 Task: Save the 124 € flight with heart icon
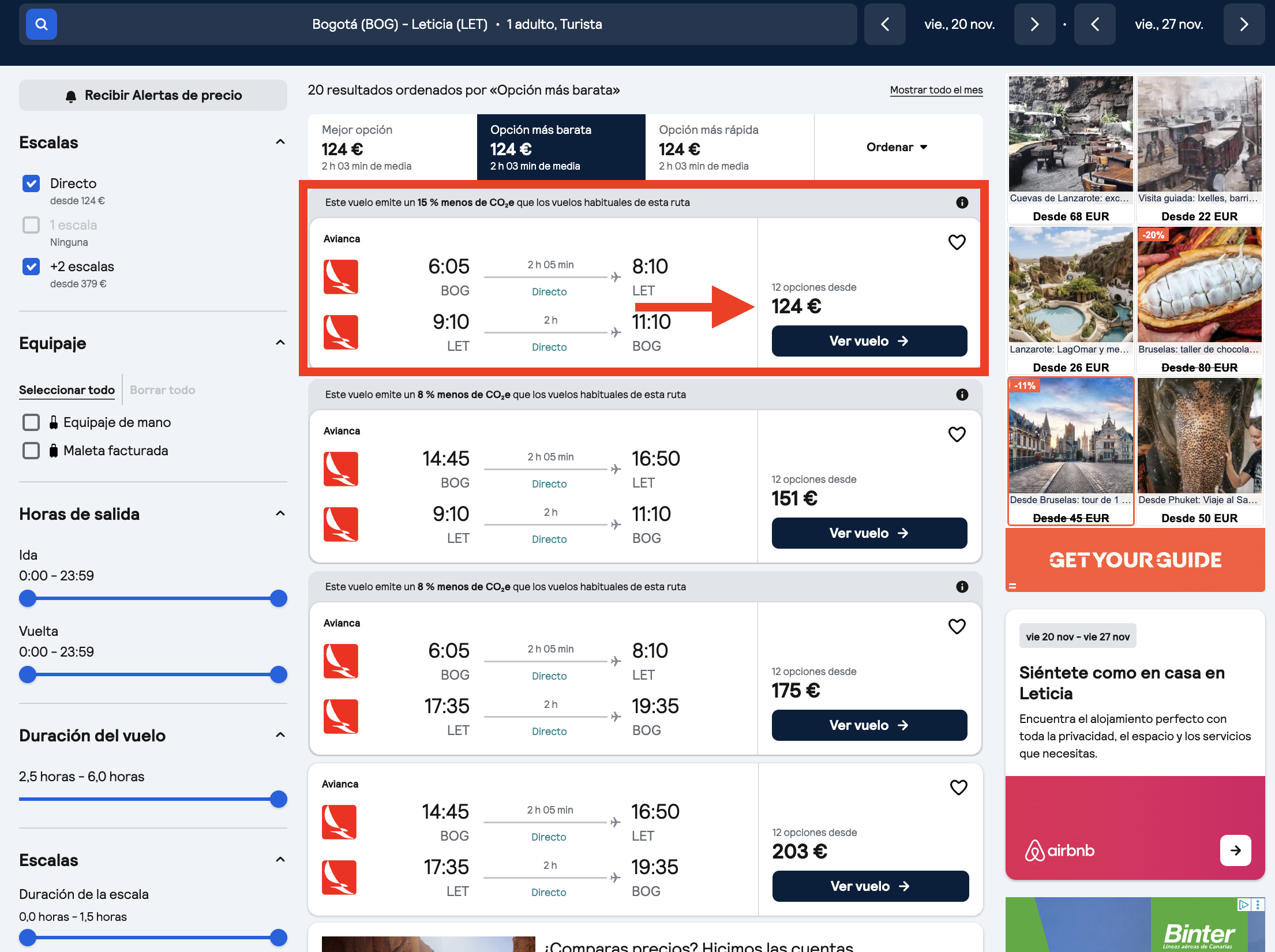(957, 242)
